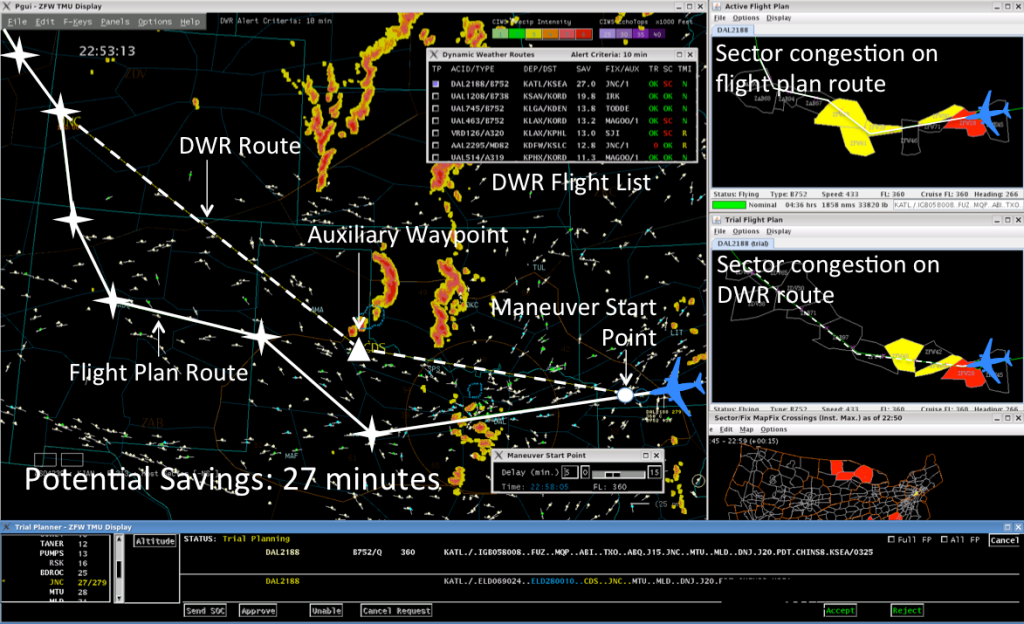Click the green Reject button
The width and height of the screenshot is (1024, 624).
pyautogui.click(x=907, y=611)
